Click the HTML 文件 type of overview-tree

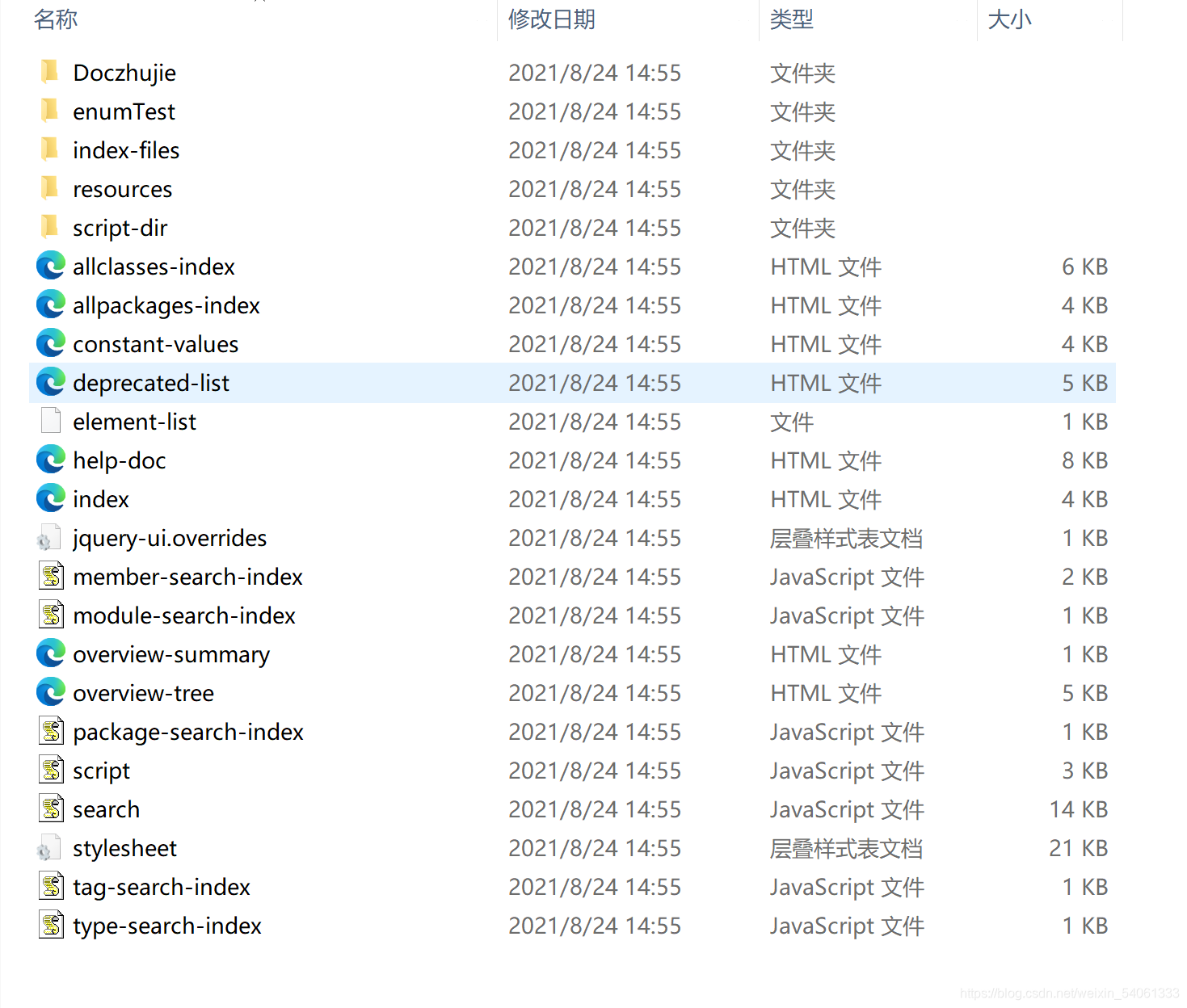point(826,693)
